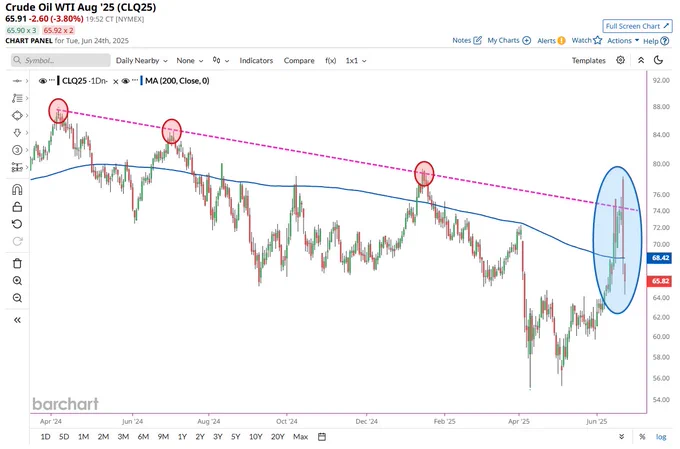Image resolution: width=680 pixels, height=449 pixels.
Task: Switch to dark mode moon icon
Action: tap(658, 60)
